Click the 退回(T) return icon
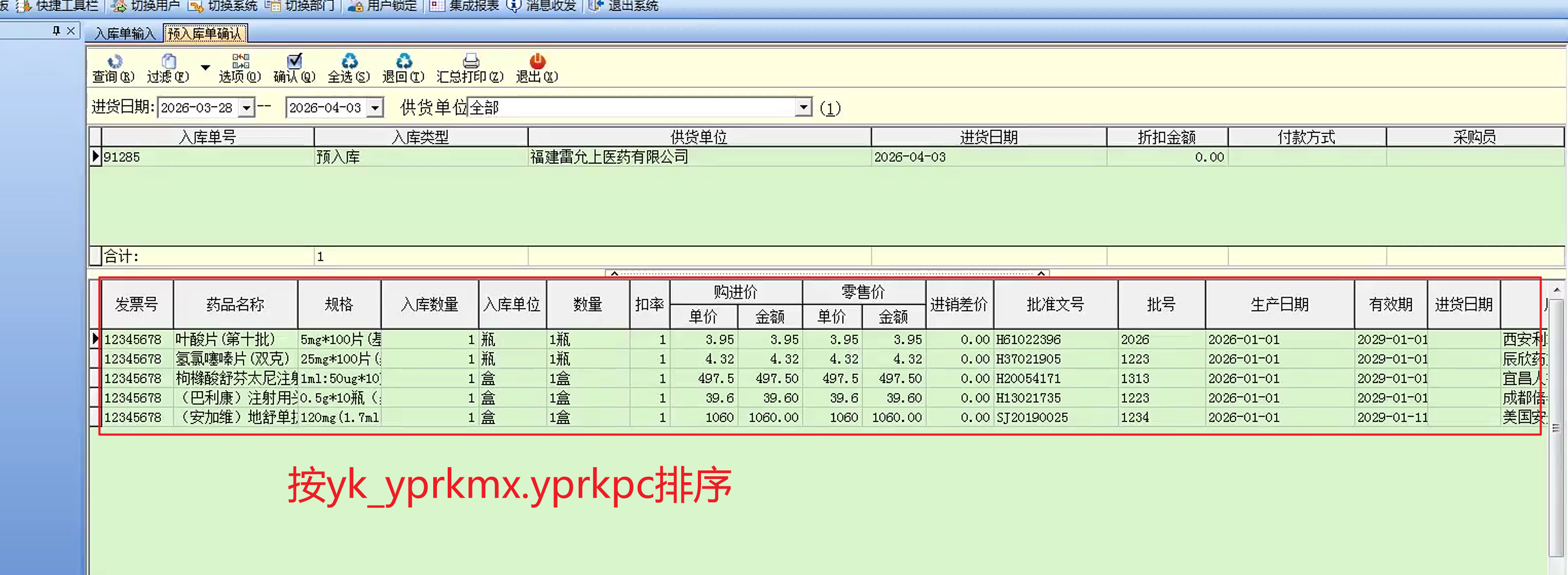This screenshot has width=1568, height=575. point(404,61)
